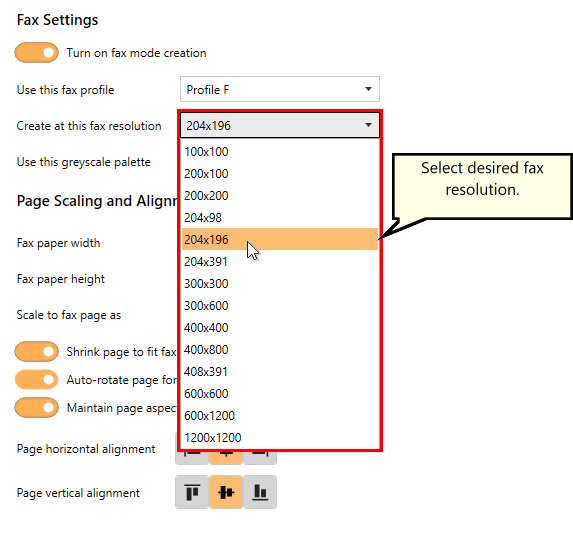Click the fax resolution dropdown arrow
The image size is (573, 535).
pyautogui.click(x=368, y=125)
